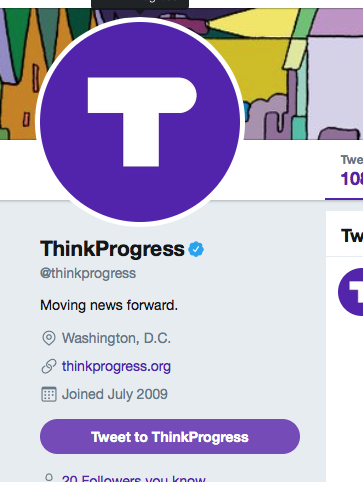The height and width of the screenshot is (482, 363).
Task: Visit the thinkprogress.org website link
Action: 116,366
